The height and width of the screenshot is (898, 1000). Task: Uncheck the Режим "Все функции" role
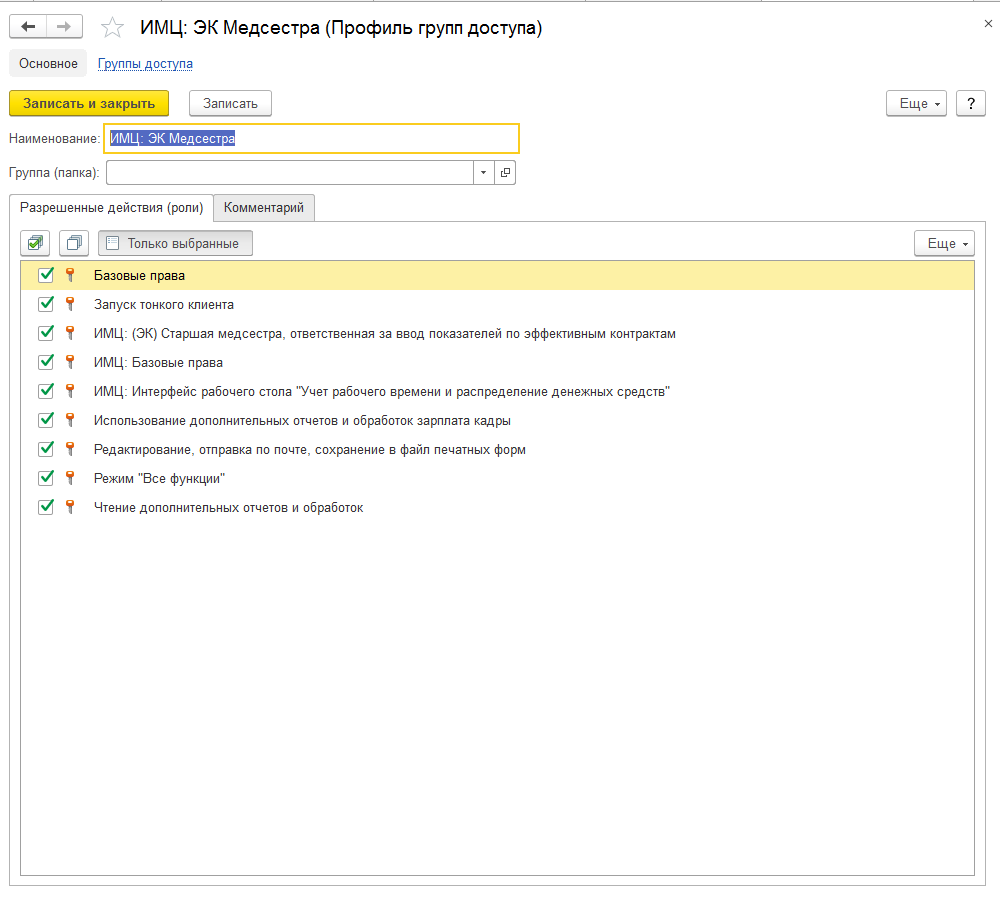(45, 478)
